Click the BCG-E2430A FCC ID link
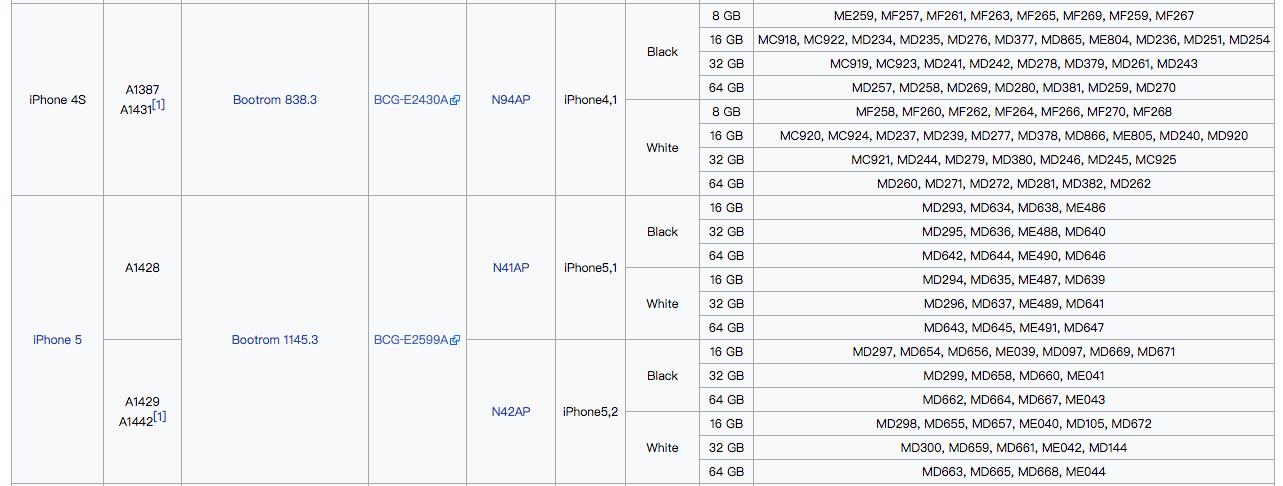 pyautogui.click(x=410, y=100)
